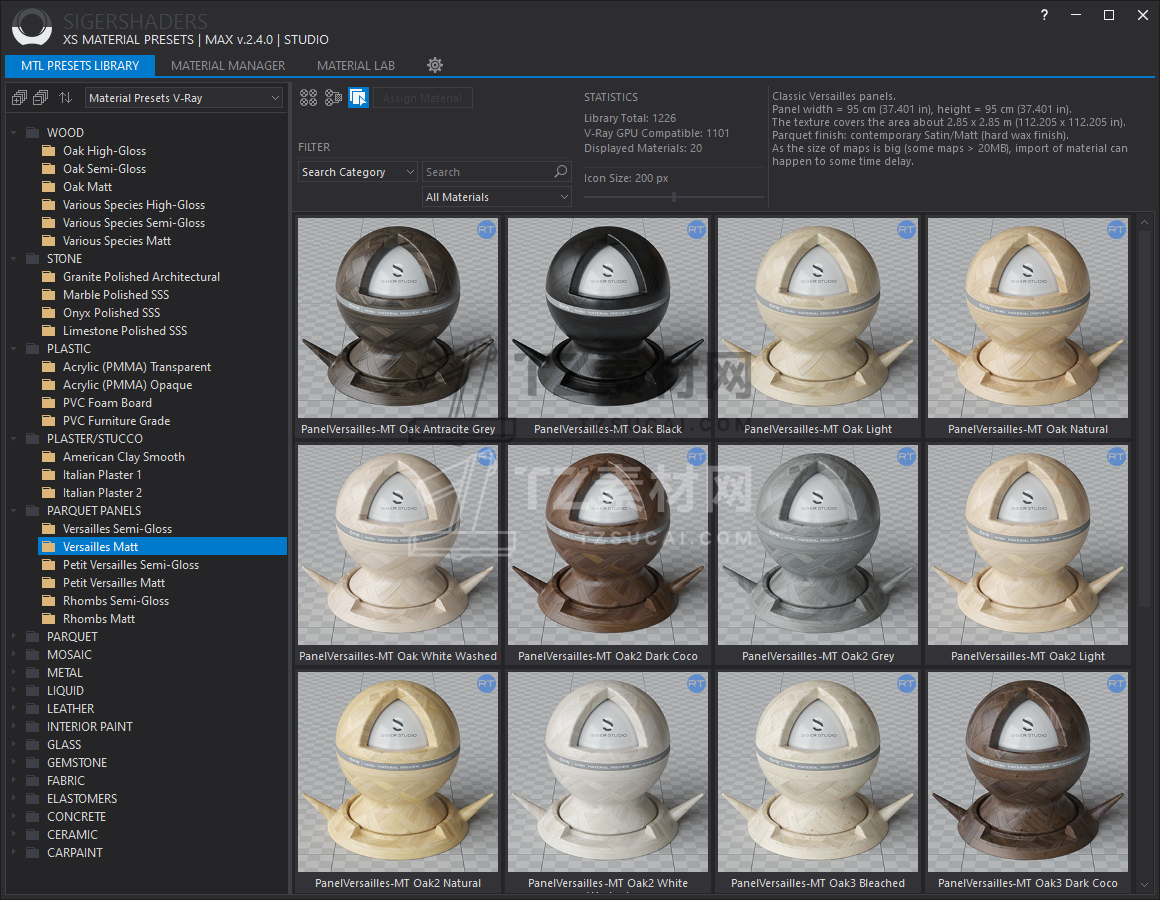1160x900 pixels.
Task: Toggle the blue highlighted selection-mode icon
Action: pos(359,98)
